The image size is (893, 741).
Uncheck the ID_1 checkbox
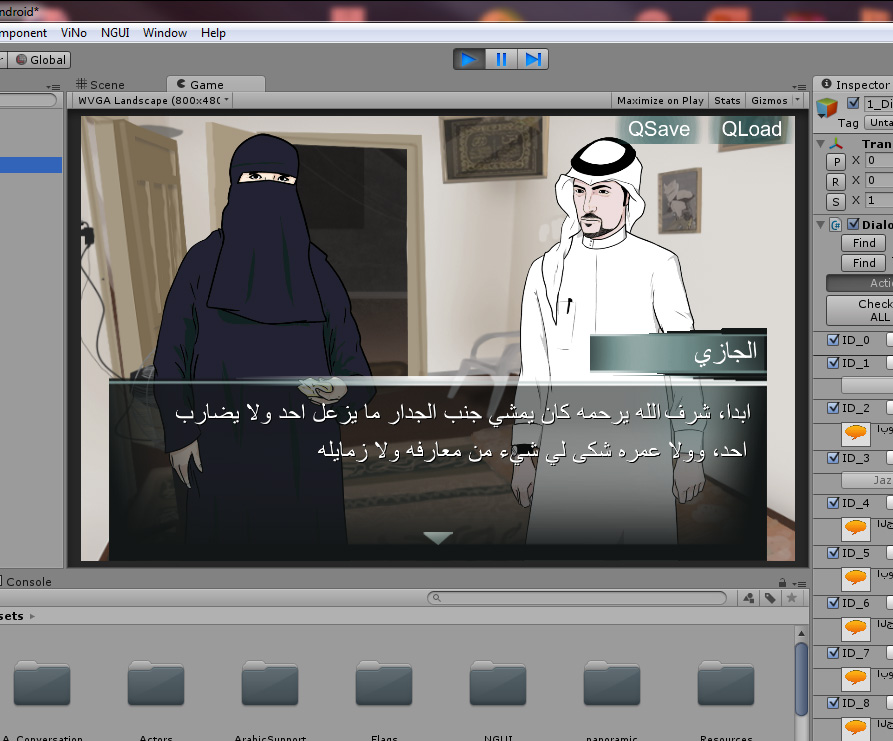[834, 363]
